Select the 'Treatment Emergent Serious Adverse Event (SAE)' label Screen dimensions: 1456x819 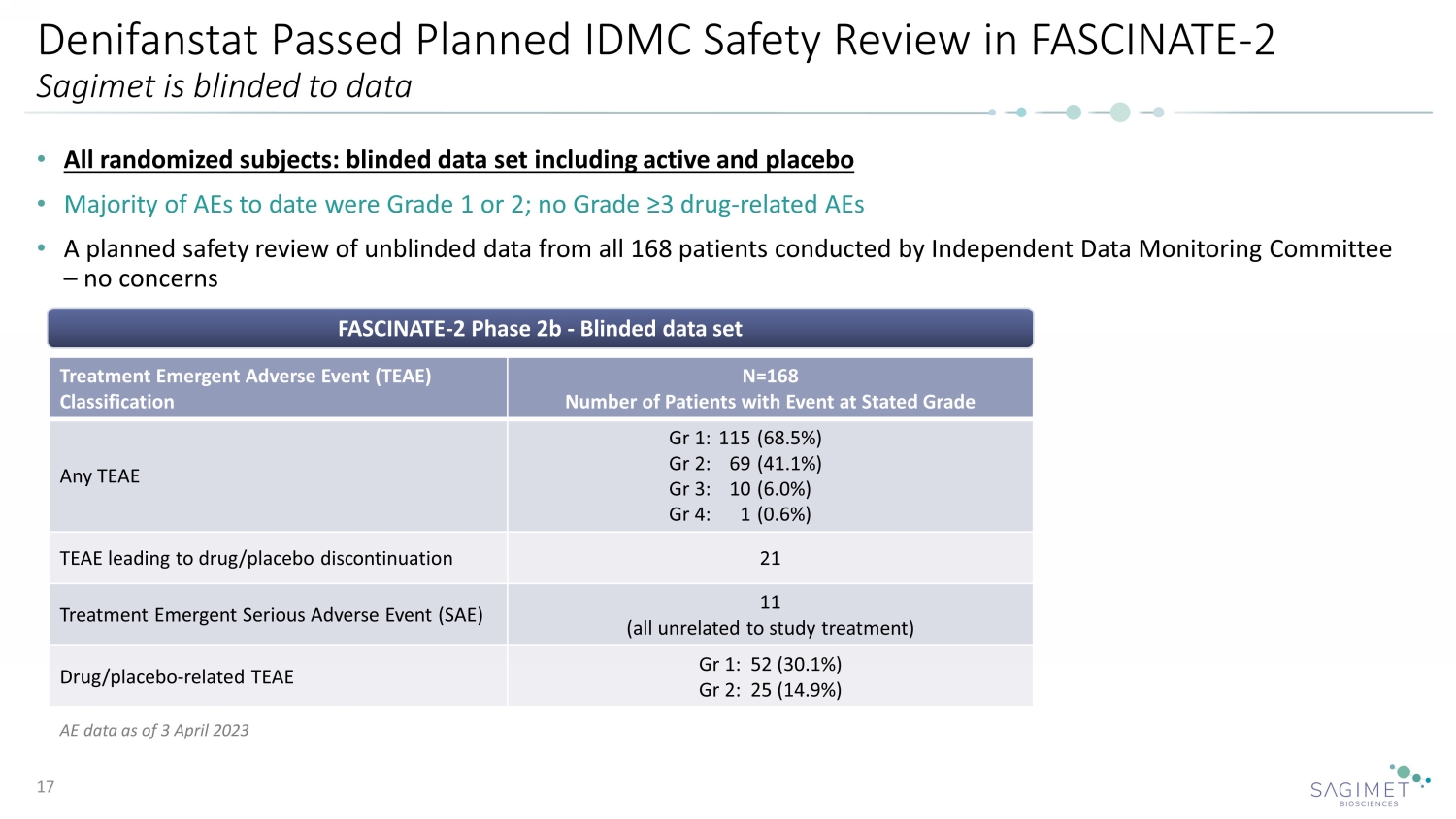[x=271, y=615]
